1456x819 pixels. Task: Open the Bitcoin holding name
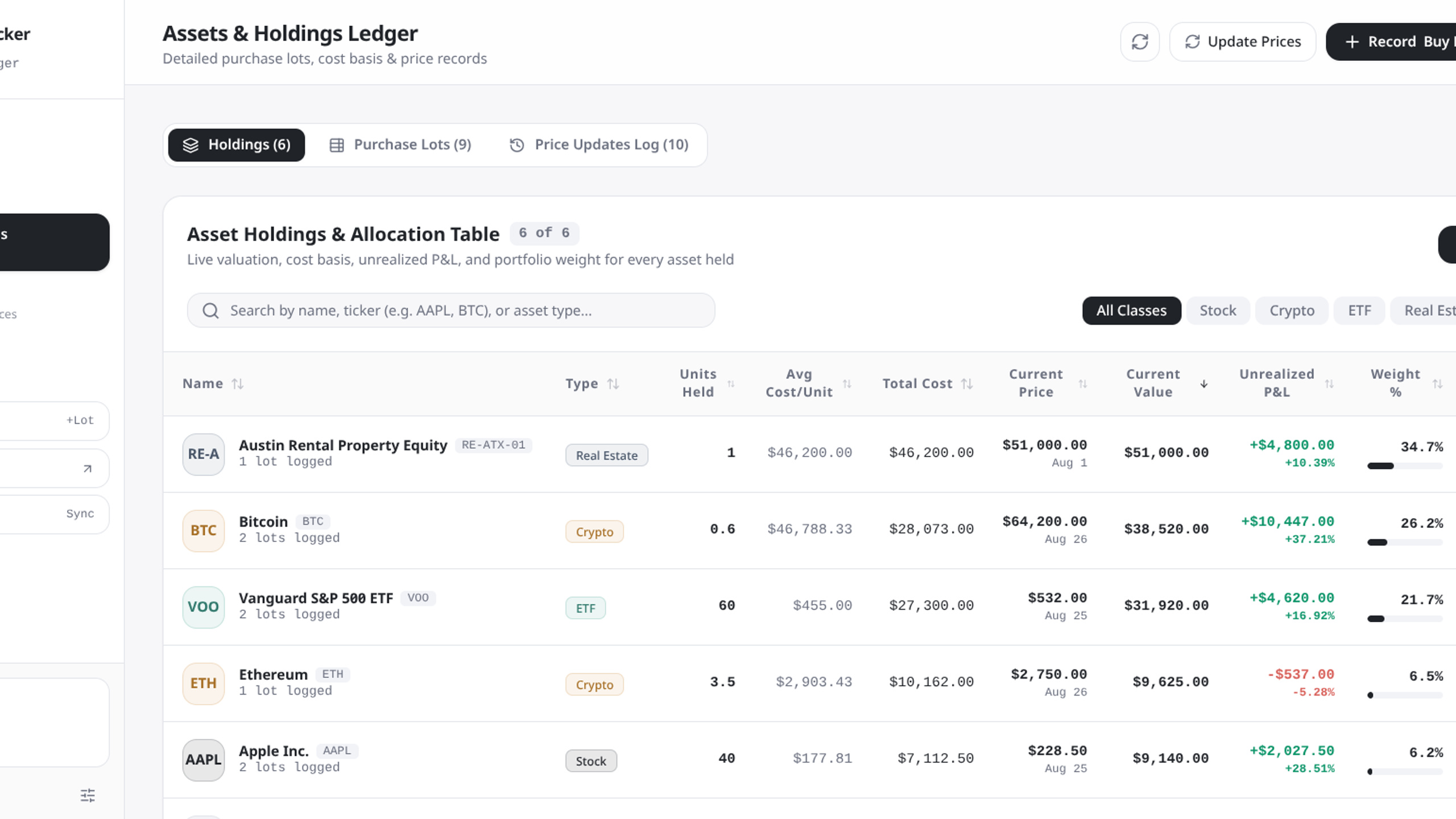click(x=263, y=522)
